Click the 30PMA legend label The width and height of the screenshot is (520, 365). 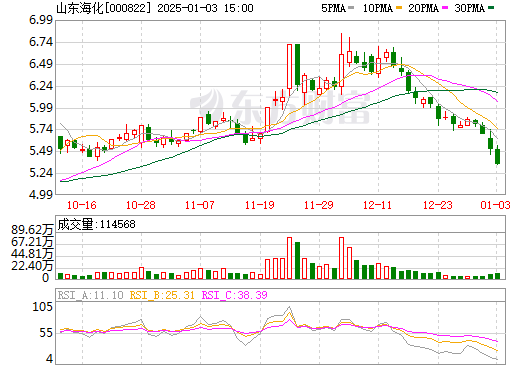(x=469, y=8)
